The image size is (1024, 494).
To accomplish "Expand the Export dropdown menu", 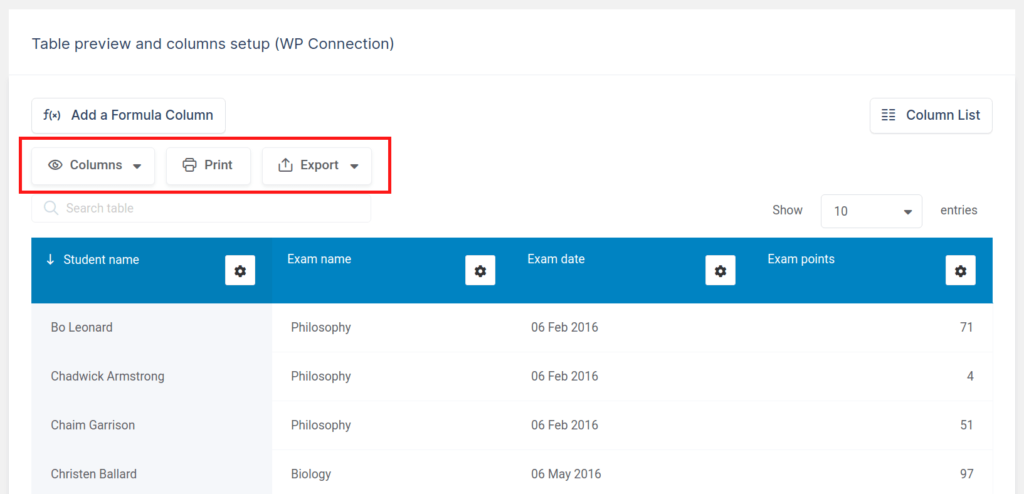I will click(354, 166).
